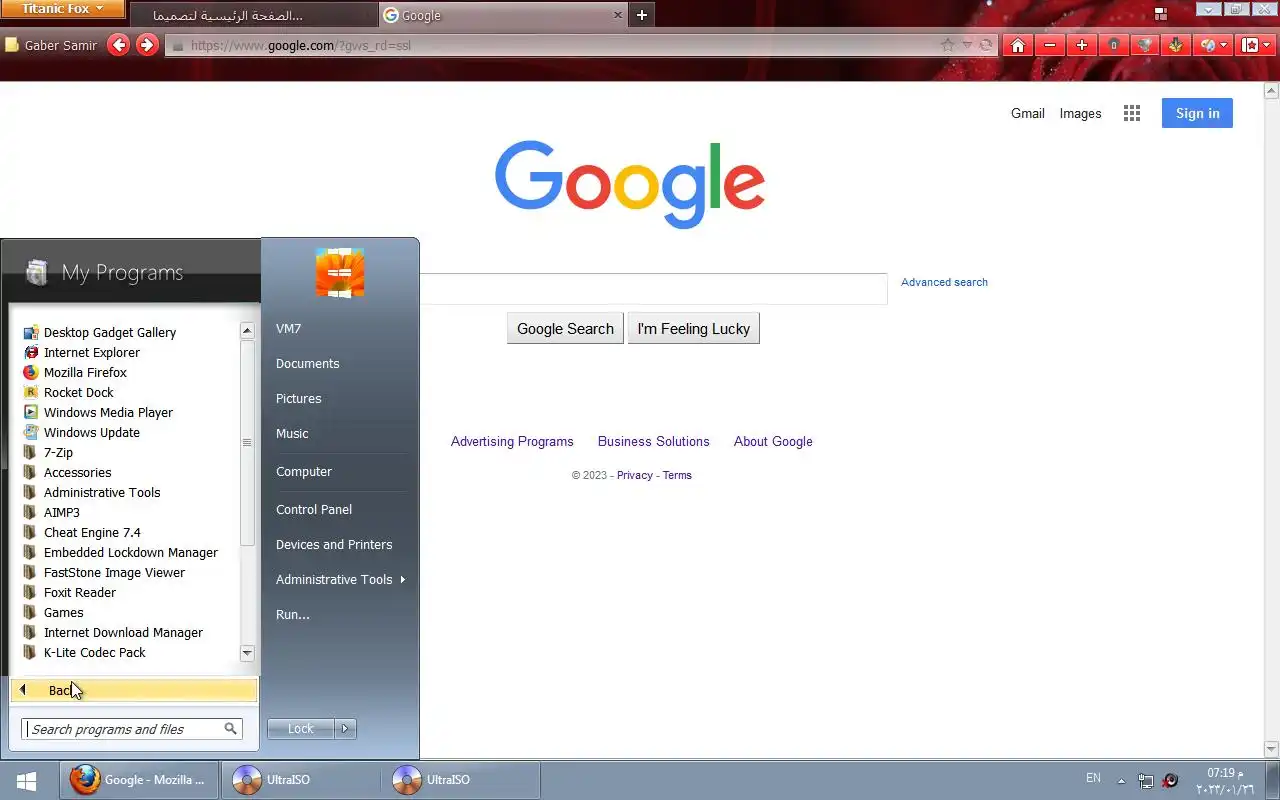
Task: Click the Google Search button
Action: (565, 329)
